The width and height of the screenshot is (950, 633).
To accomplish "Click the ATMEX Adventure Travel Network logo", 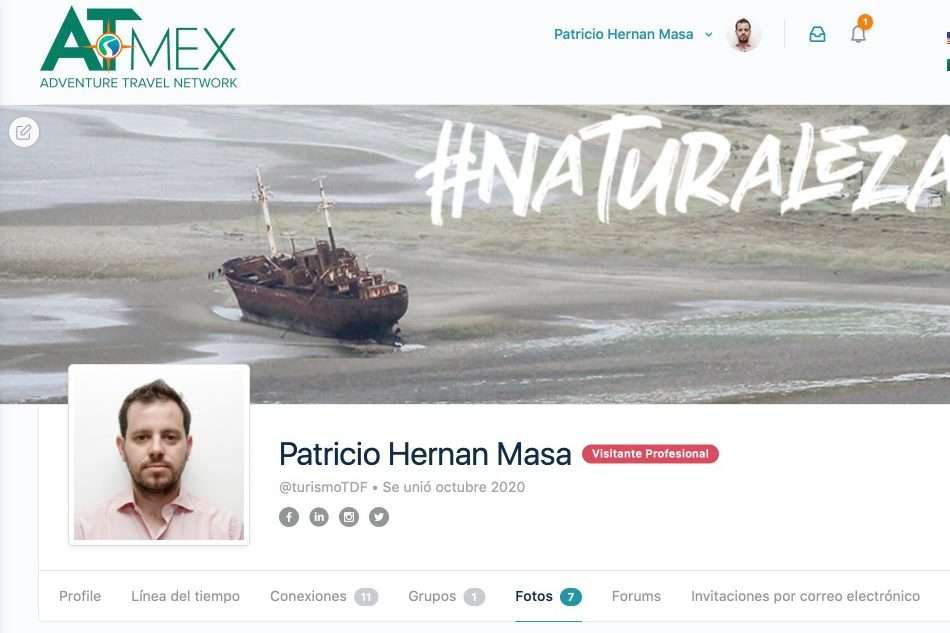I will pos(138,48).
